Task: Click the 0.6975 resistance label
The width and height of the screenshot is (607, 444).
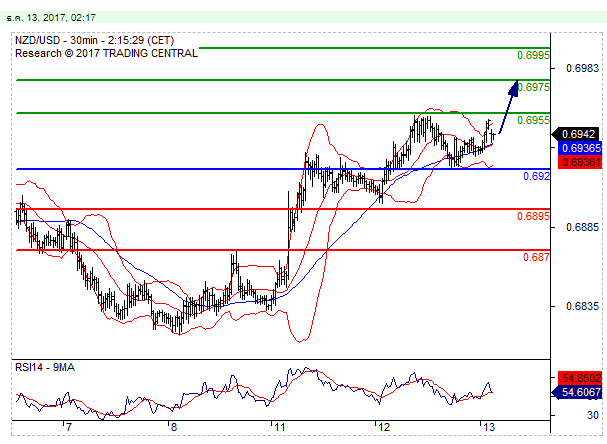Action: click(533, 87)
